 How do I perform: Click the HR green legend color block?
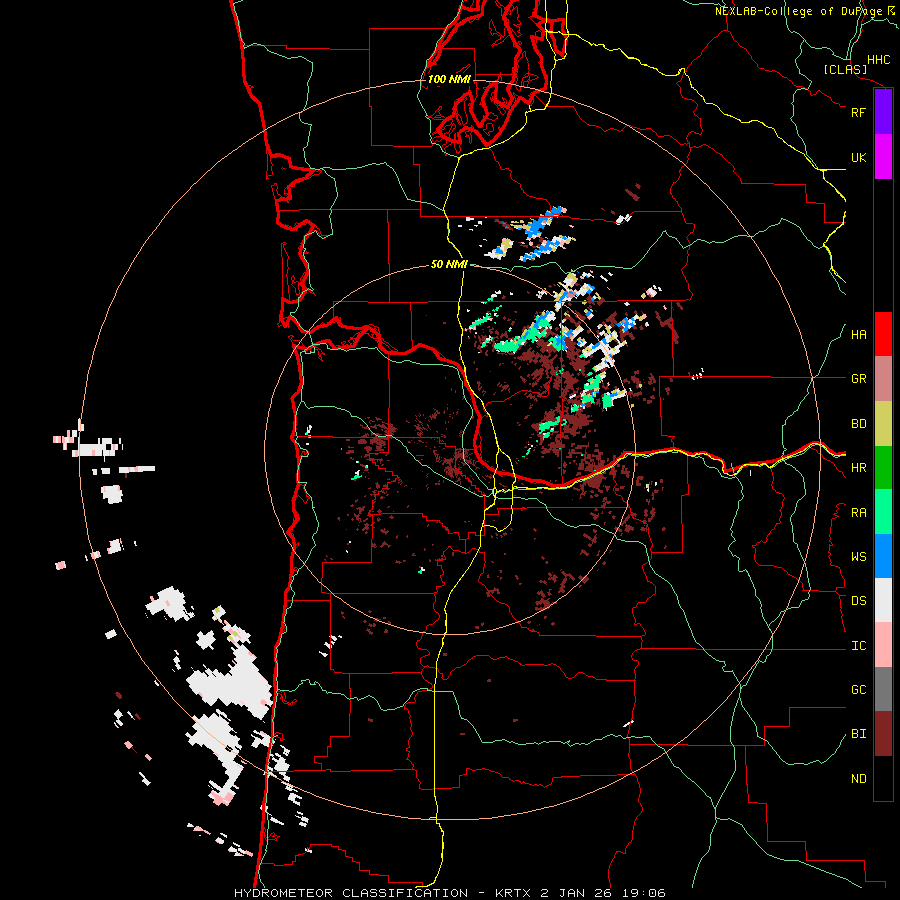[x=883, y=467]
